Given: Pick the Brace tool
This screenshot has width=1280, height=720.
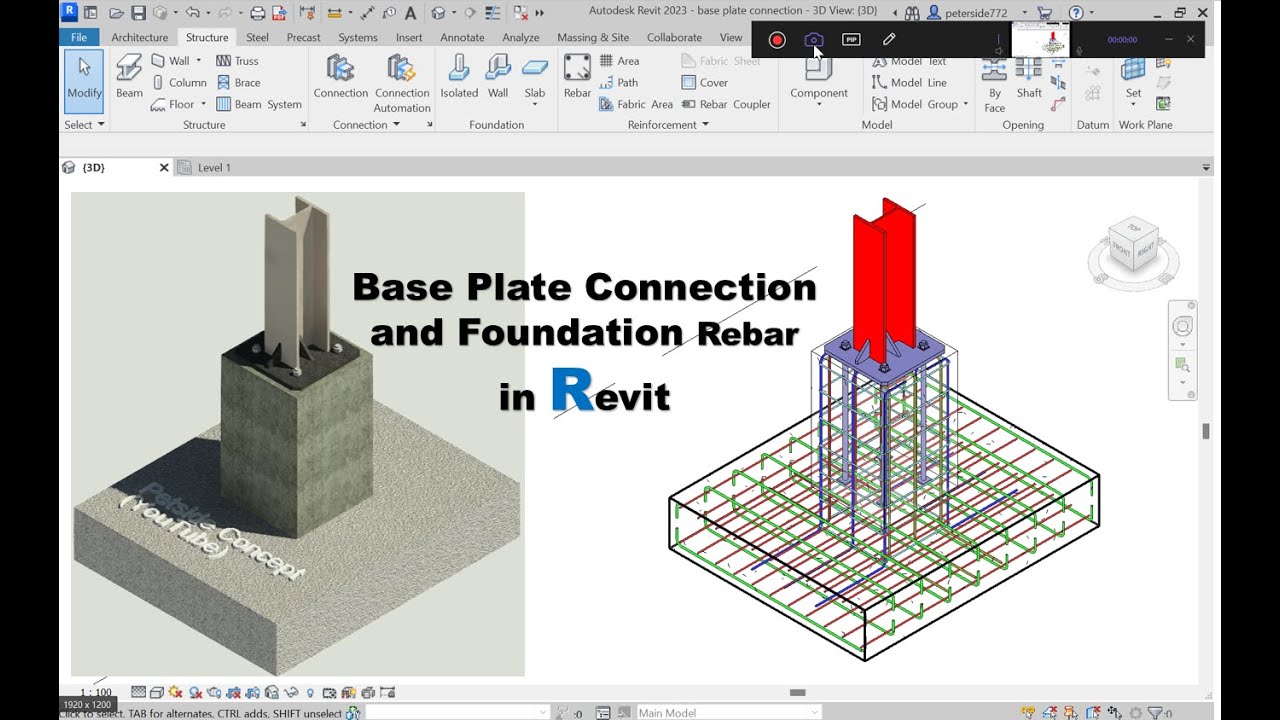Looking at the screenshot, I should 238,83.
